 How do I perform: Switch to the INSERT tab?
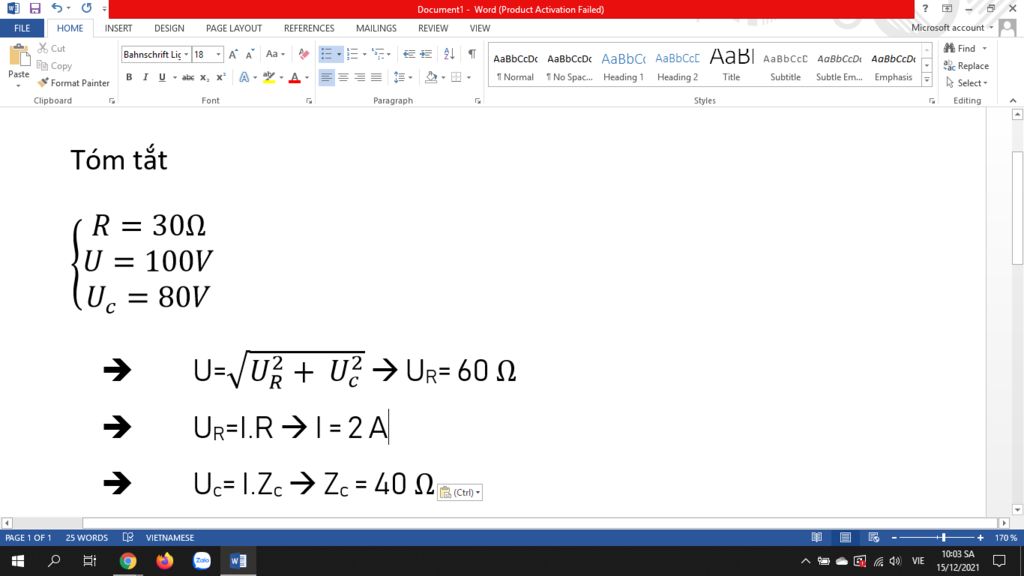pos(118,28)
